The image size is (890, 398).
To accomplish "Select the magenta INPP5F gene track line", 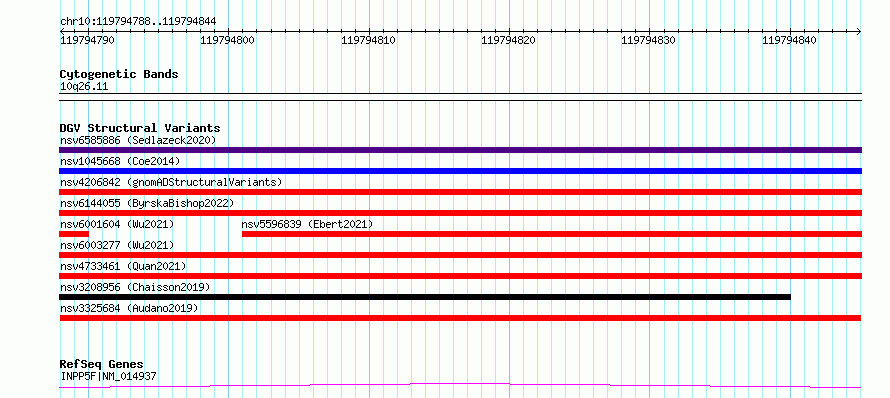I will coord(460,386).
